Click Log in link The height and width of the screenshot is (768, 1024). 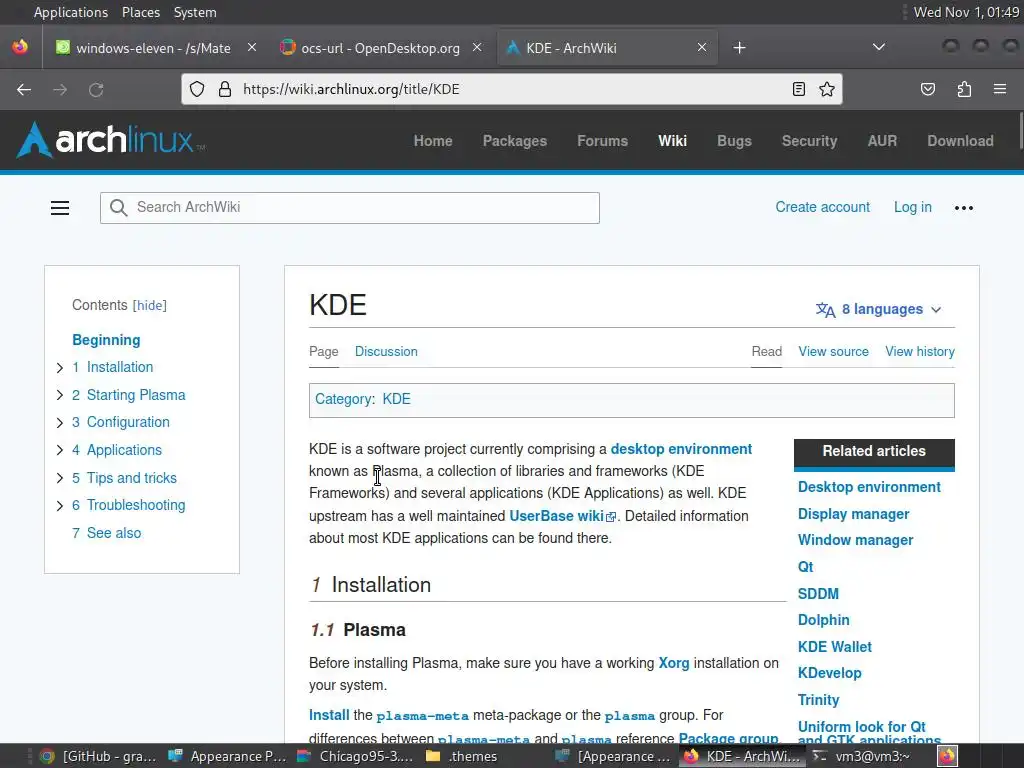coord(912,207)
